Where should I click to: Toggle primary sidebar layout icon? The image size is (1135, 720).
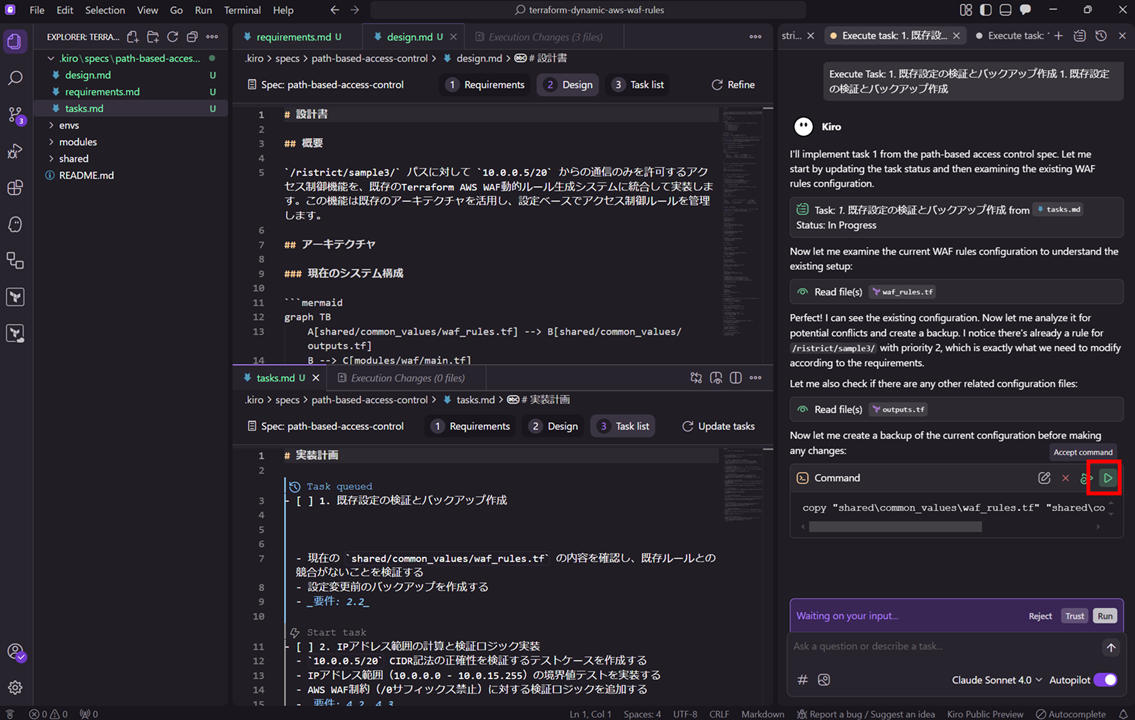click(986, 10)
